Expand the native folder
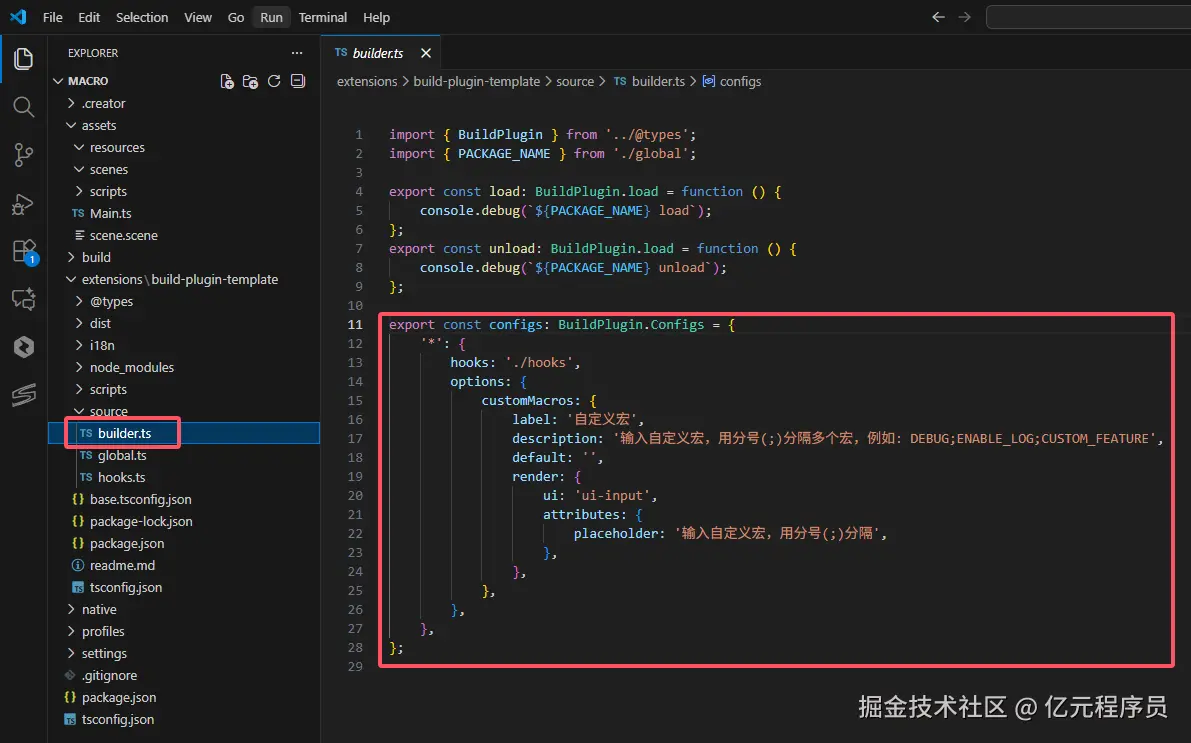Viewport: 1191px width, 743px height. [x=99, y=609]
